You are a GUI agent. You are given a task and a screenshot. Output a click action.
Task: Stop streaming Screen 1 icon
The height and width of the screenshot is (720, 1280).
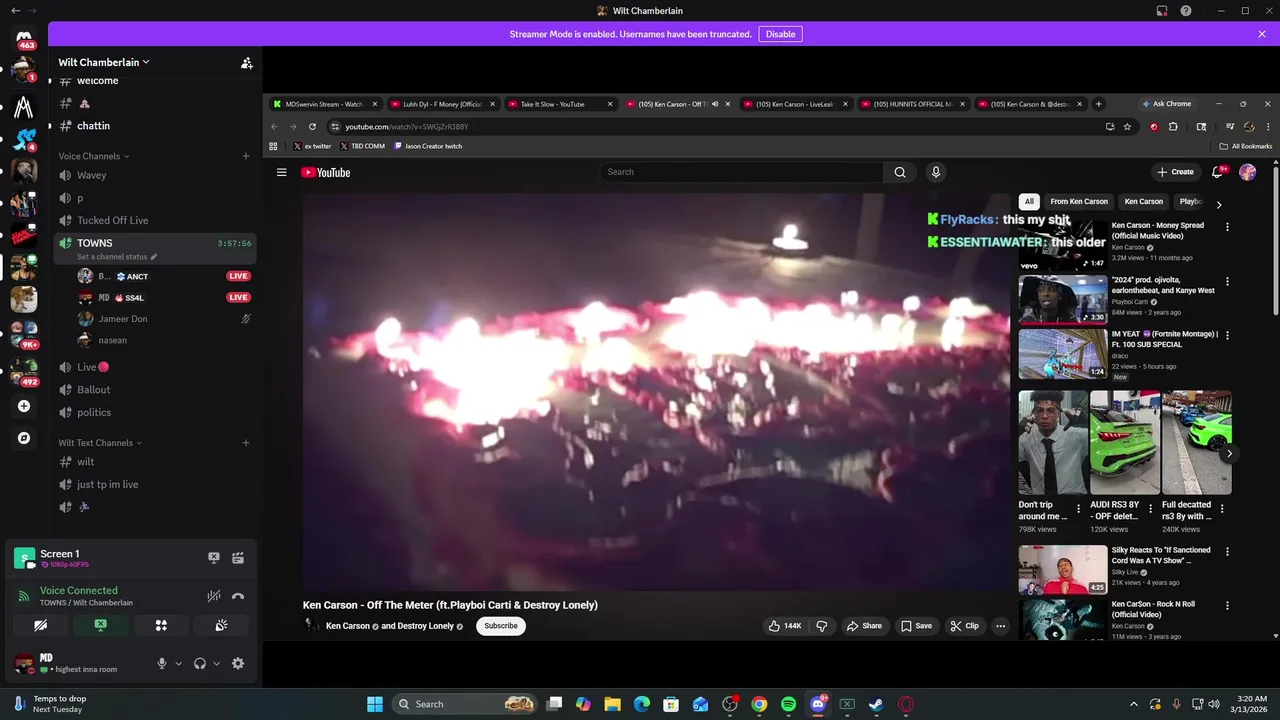213,558
